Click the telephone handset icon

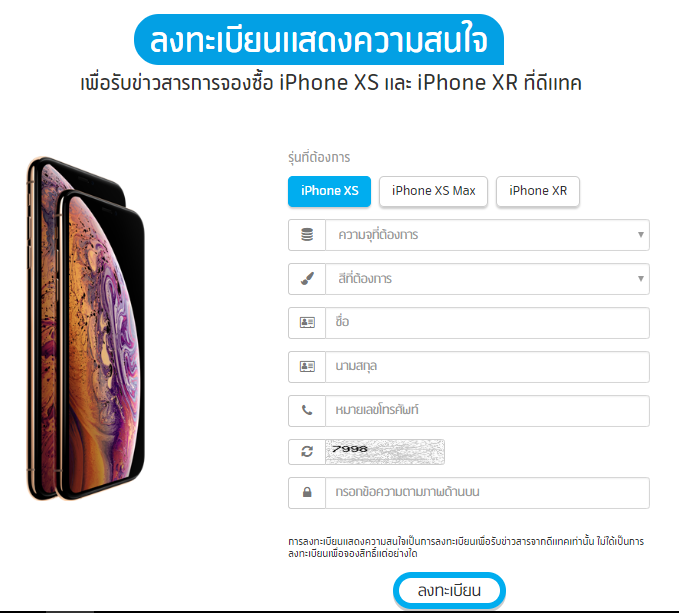[307, 410]
